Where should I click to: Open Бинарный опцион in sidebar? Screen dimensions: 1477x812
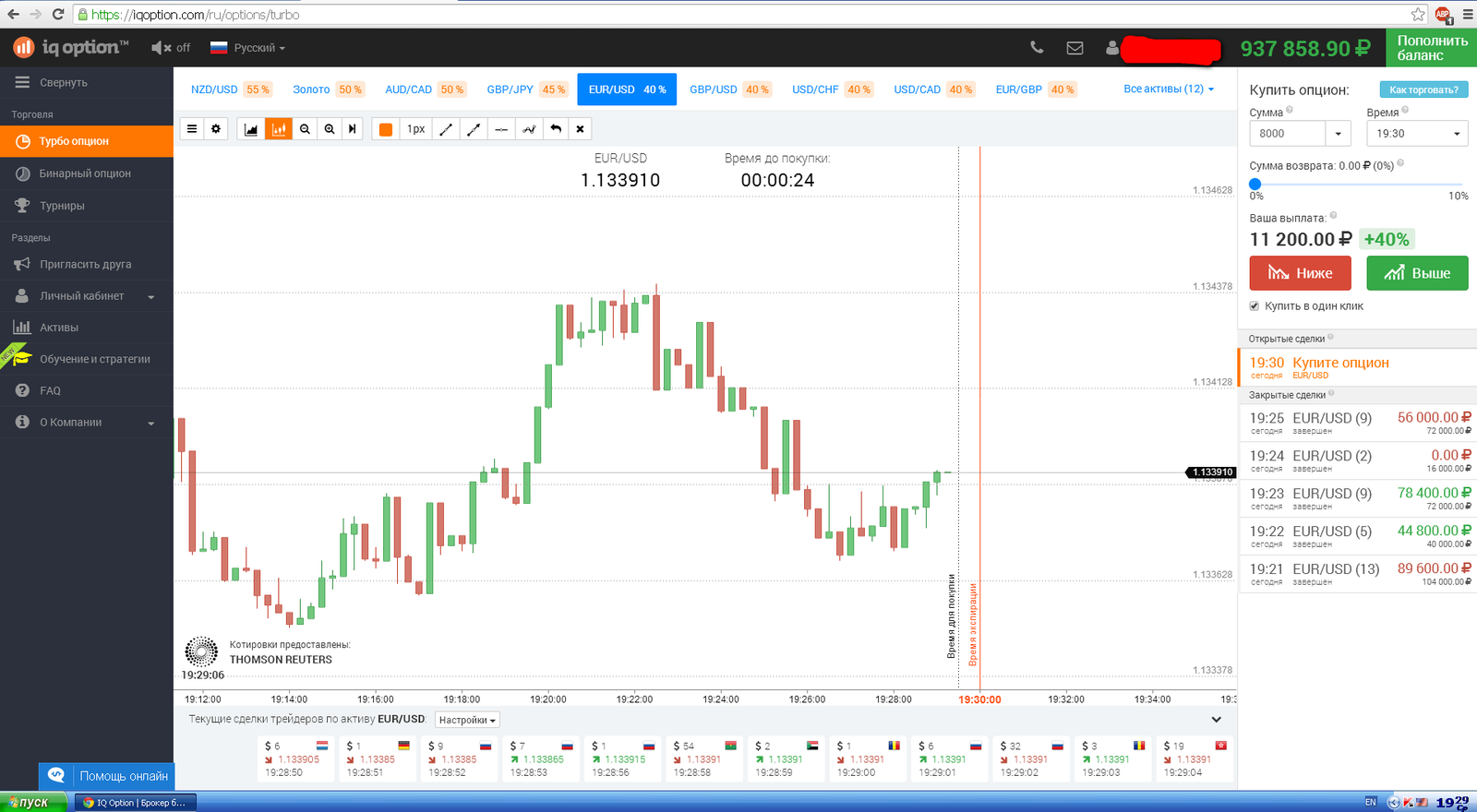(x=87, y=173)
